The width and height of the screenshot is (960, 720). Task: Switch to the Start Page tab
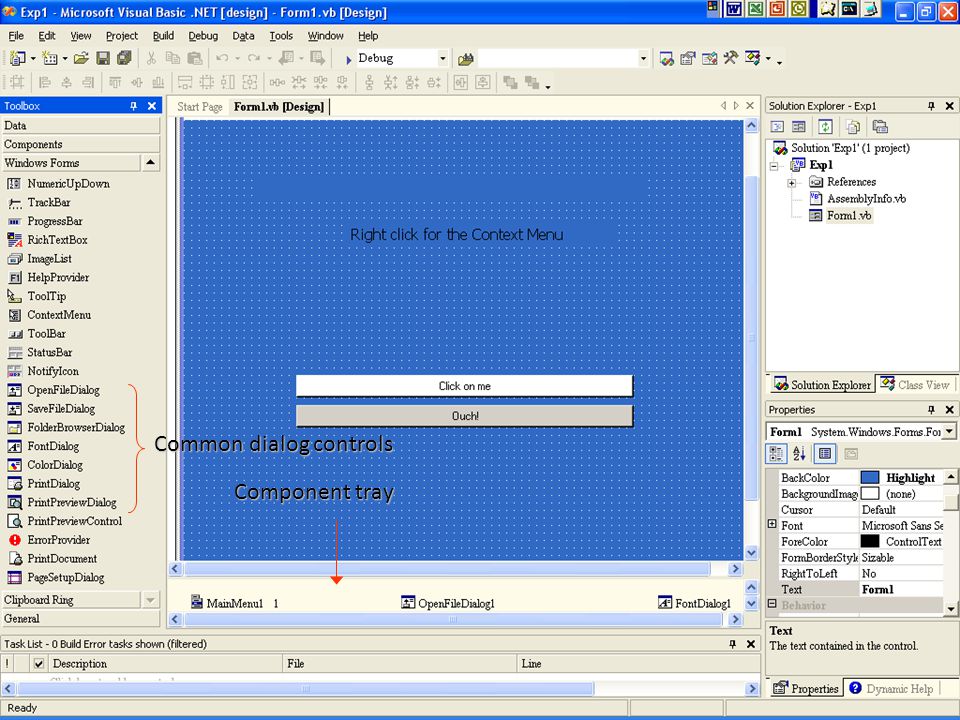pos(200,107)
